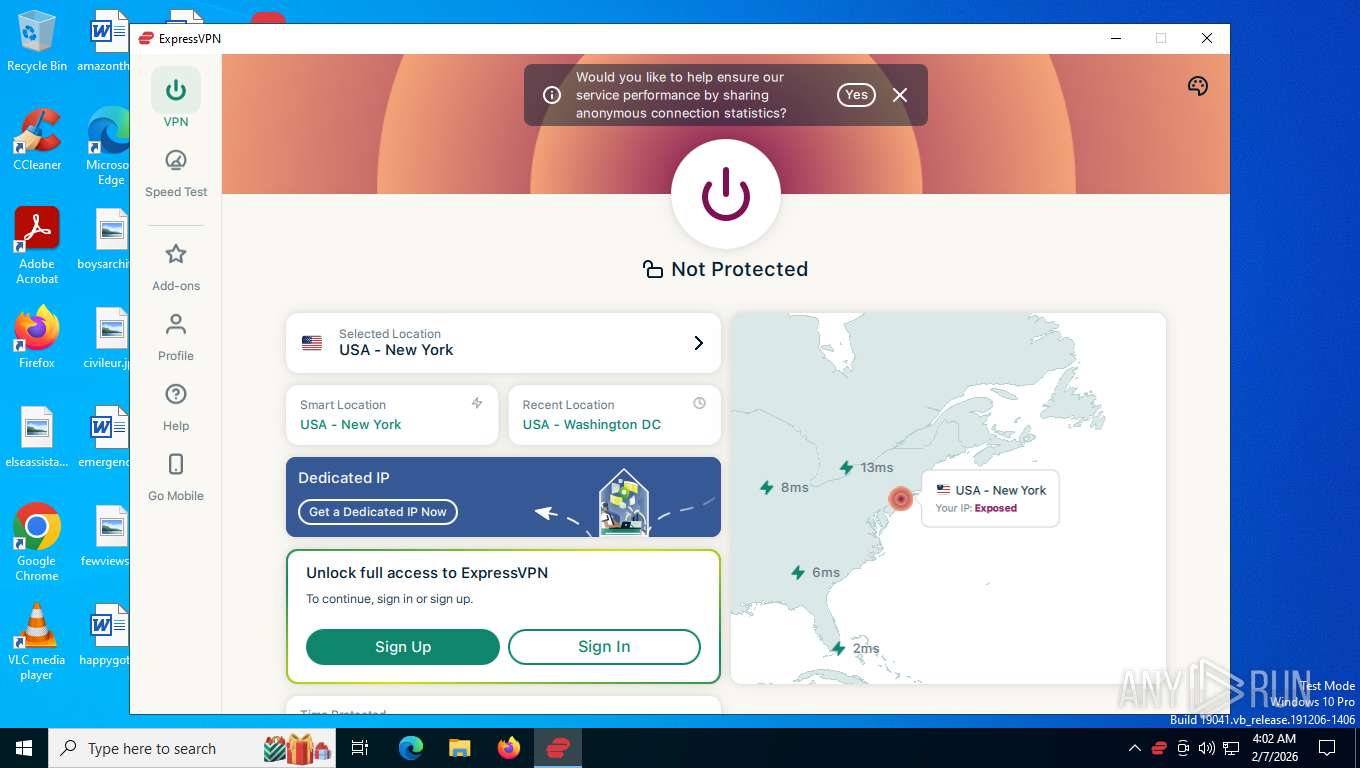Open CCleaner desktop shortcut
The height and width of the screenshot is (768, 1360).
[x=37, y=140]
